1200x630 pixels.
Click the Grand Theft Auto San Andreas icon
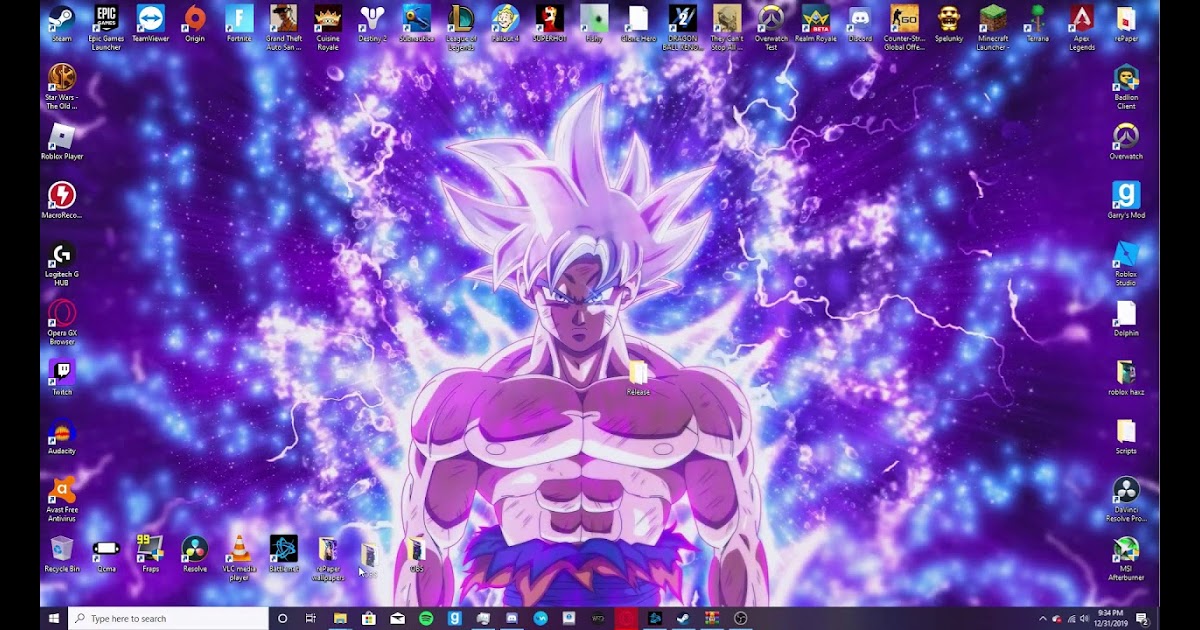click(x=284, y=27)
